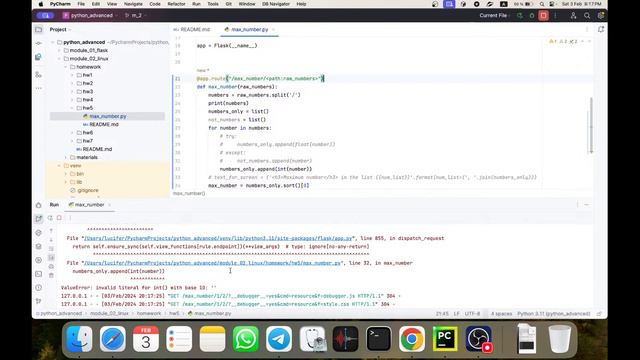Open Search Everywhere magnifier in PyCharm toolbar
The image size is (640, 360).
pyautogui.click(x=587, y=16)
